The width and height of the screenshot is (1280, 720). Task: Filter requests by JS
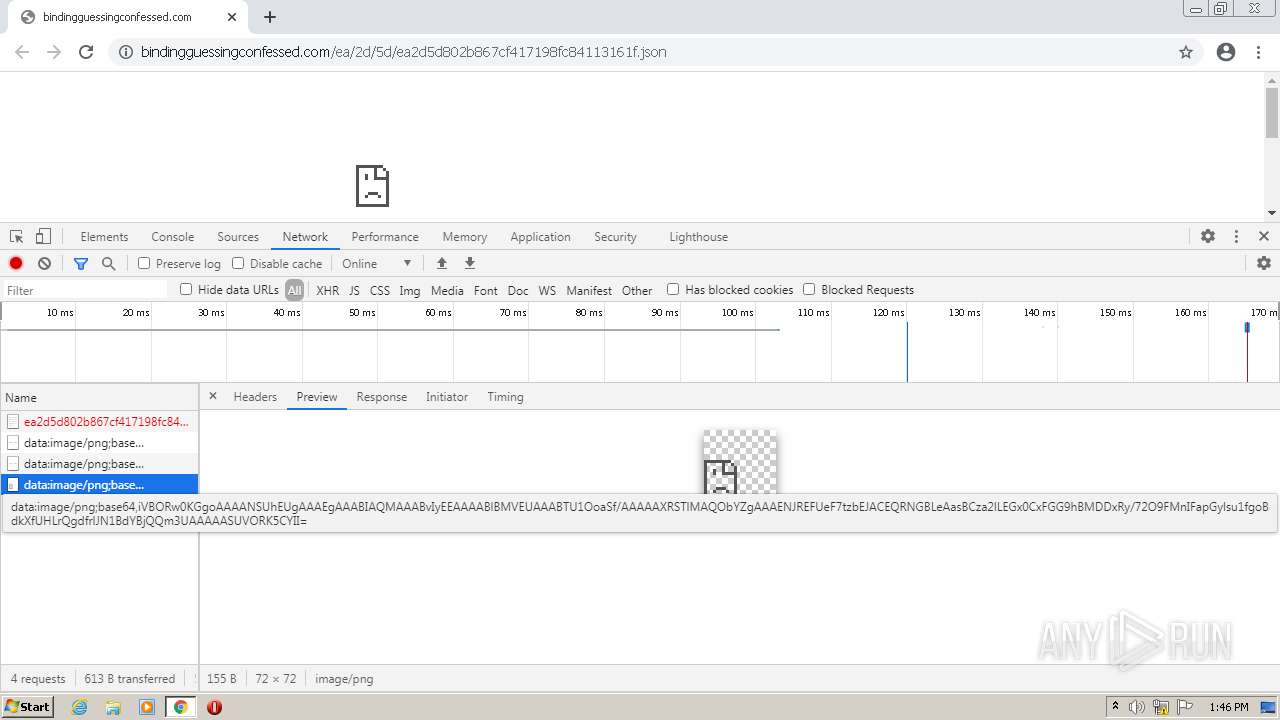pos(354,290)
